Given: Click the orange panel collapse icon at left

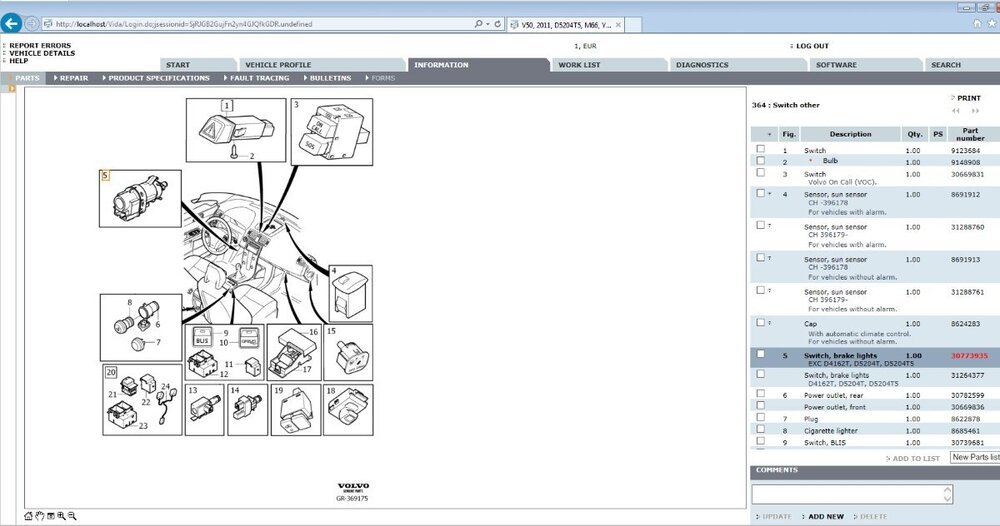Looking at the screenshot, I should coord(12,89).
